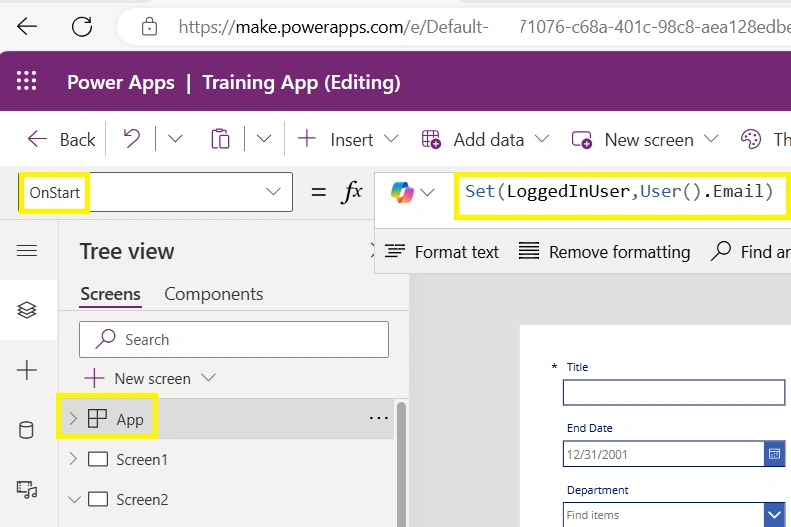Expand the undo options dropdown
Screen dimensions: 791x527
[x=175, y=138]
